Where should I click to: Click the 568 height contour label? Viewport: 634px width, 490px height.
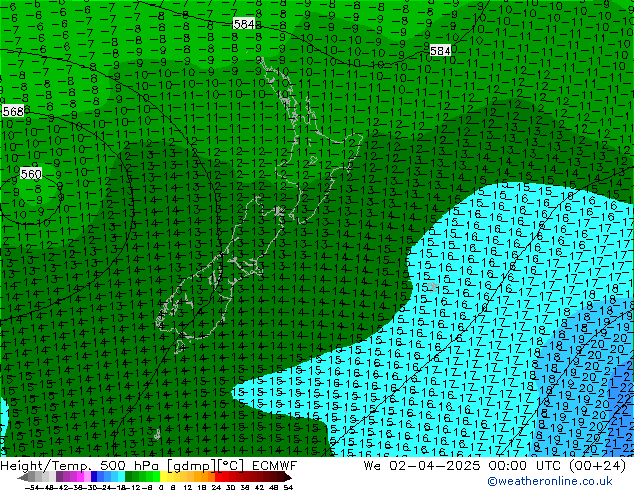point(13,111)
